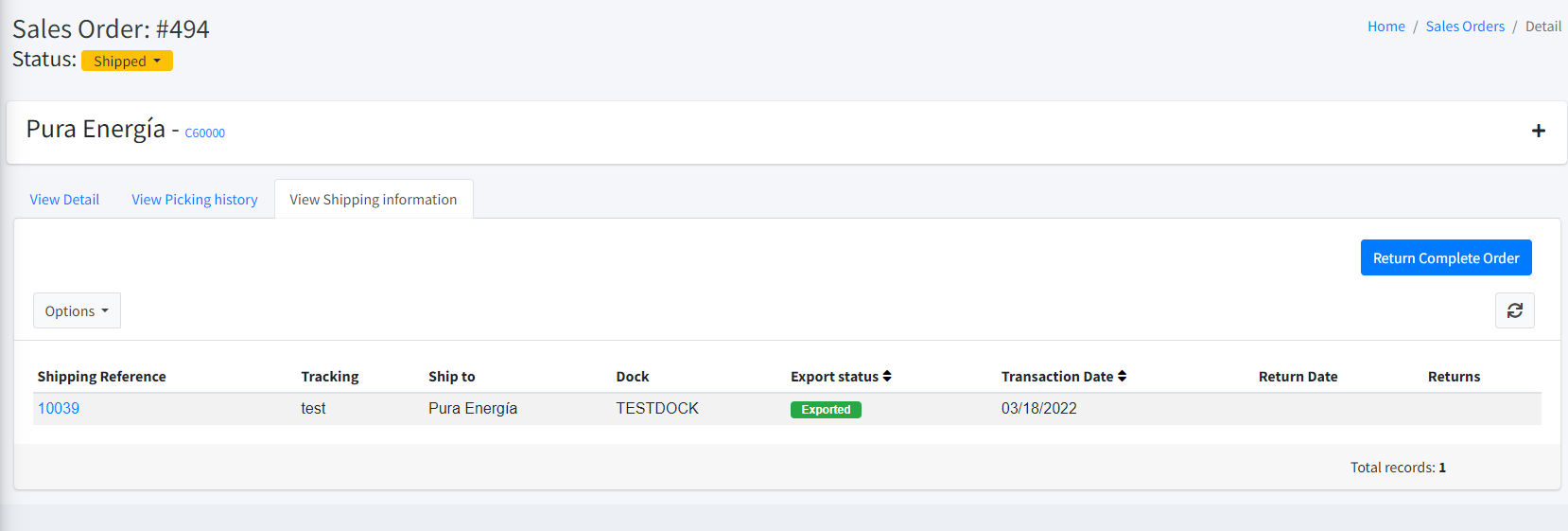The height and width of the screenshot is (531, 1568).
Task: Click the green Exported status badge
Action: [x=825, y=410]
